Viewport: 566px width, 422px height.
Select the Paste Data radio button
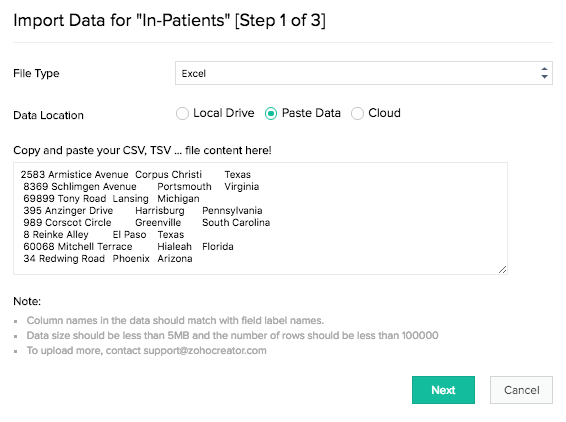coord(271,113)
